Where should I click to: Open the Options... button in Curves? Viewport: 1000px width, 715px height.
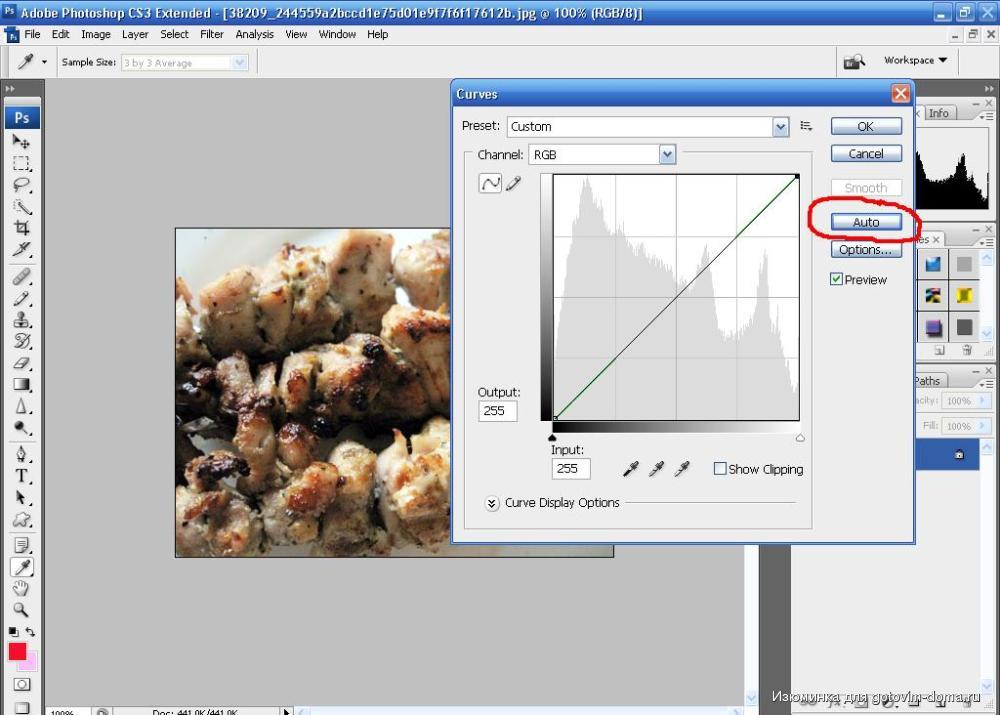[866, 249]
